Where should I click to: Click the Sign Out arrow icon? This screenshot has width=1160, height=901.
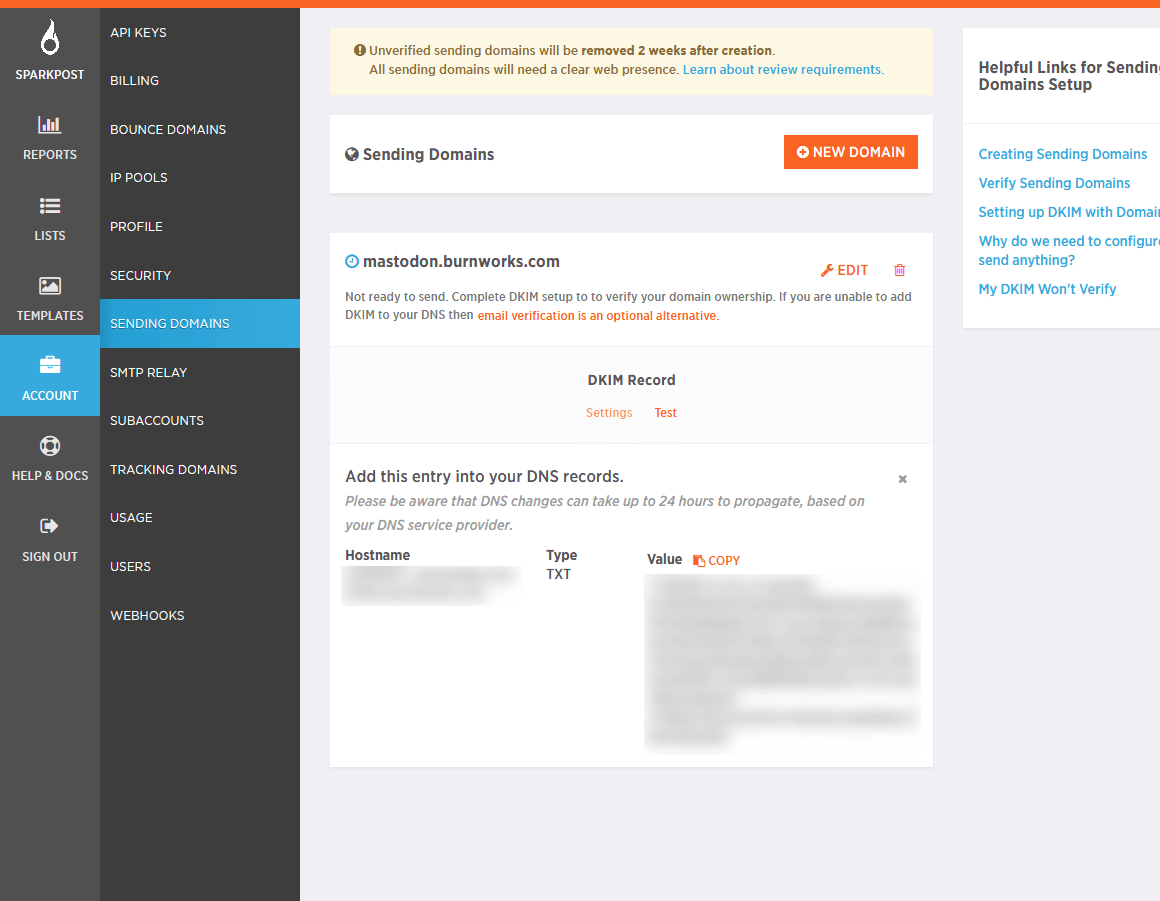(x=49, y=526)
